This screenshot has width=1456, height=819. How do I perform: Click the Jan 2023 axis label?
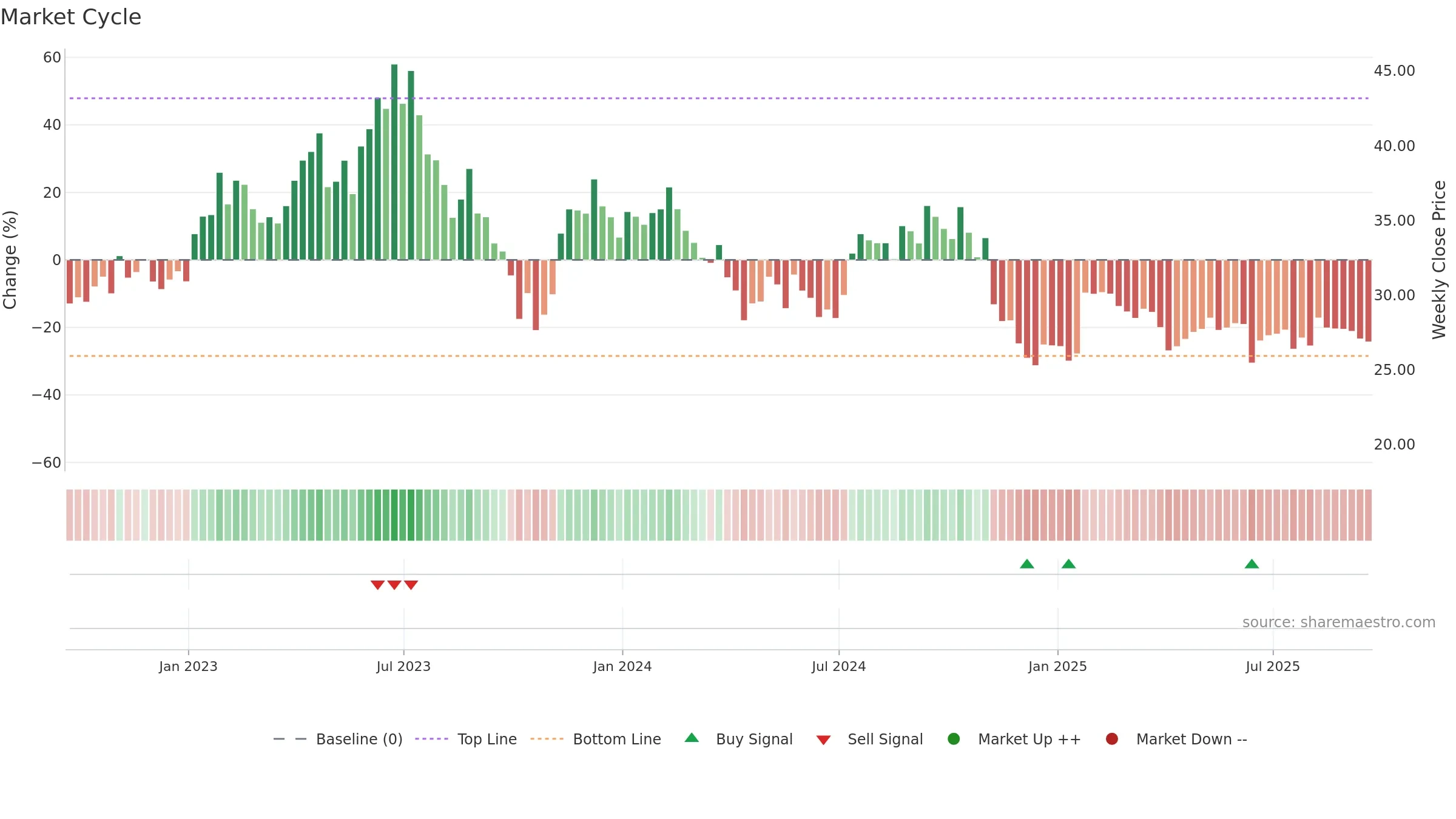188,667
